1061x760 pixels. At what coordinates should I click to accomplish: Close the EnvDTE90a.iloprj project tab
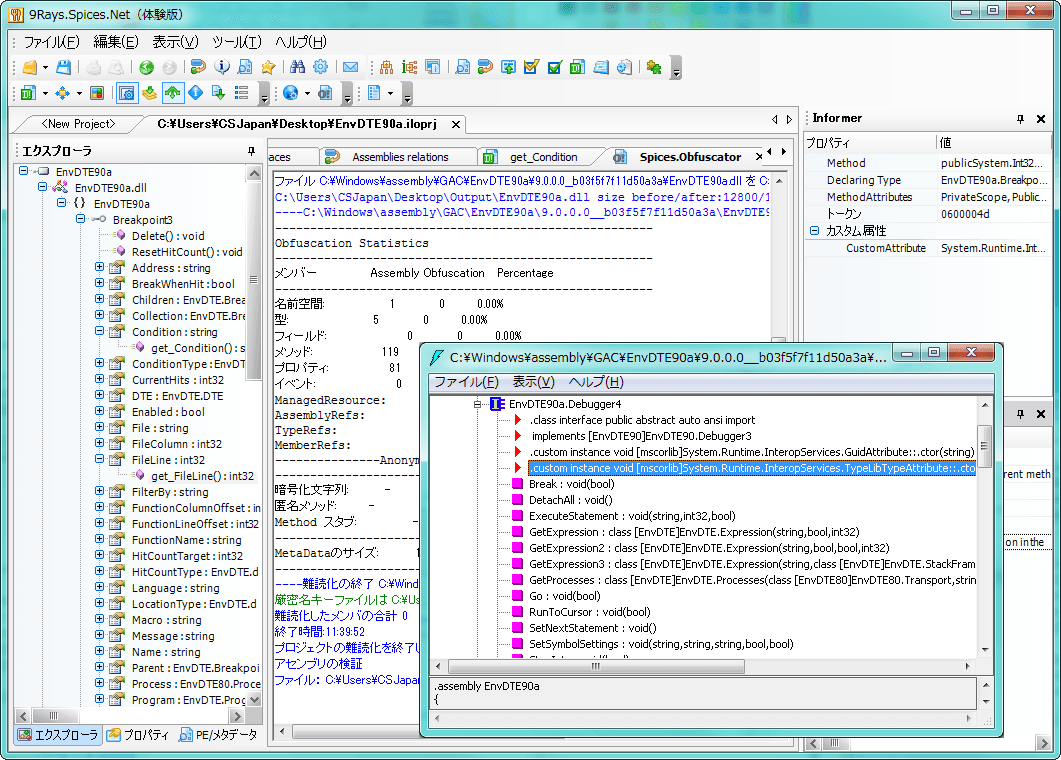456,125
